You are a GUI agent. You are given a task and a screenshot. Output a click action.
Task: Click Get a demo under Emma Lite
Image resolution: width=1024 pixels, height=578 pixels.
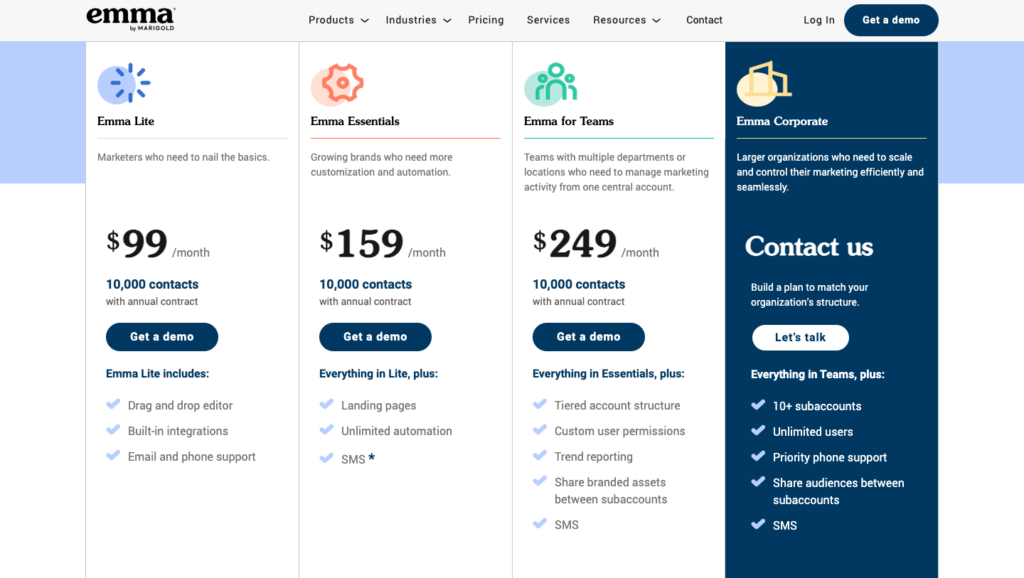click(162, 337)
